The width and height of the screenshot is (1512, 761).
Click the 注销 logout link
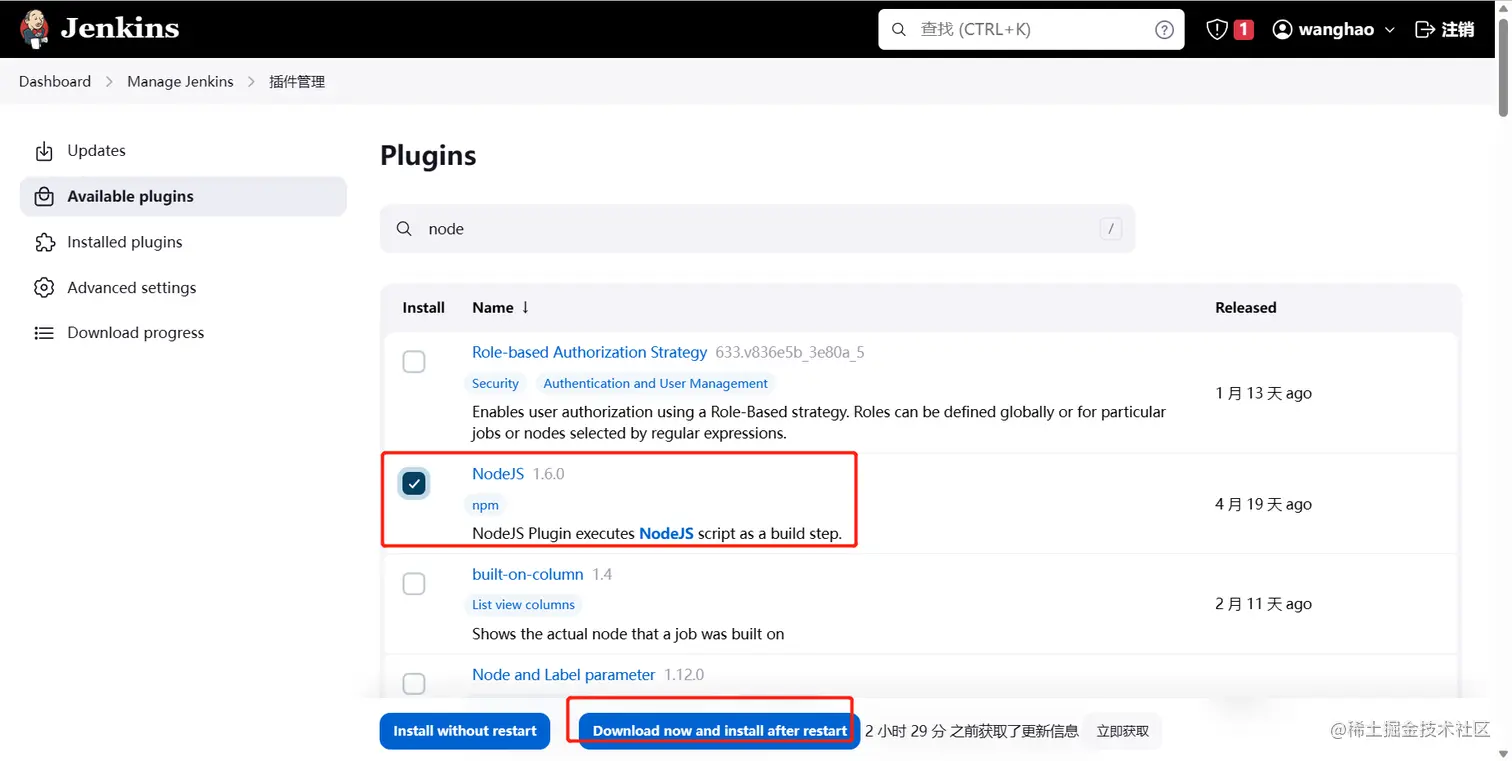(1446, 30)
